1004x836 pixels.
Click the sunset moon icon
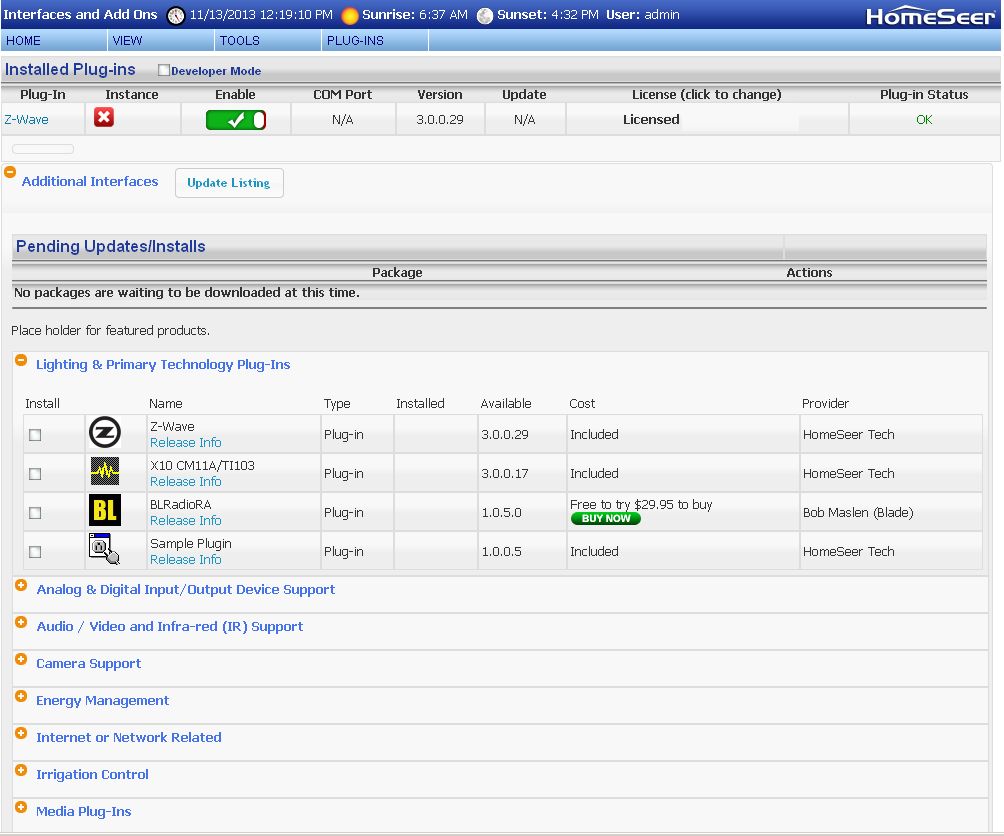point(485,15)
